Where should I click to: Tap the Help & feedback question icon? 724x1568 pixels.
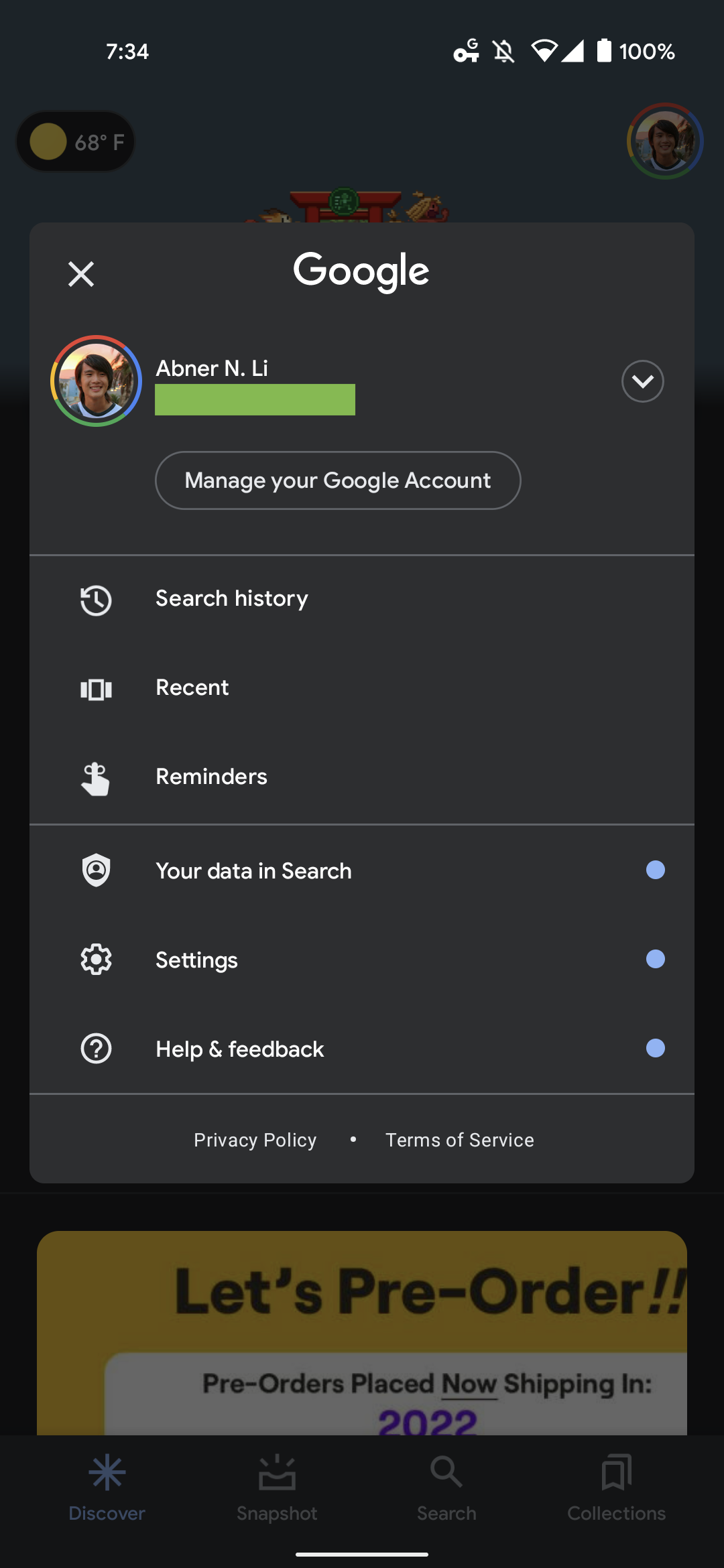(x=96, y=1049)
